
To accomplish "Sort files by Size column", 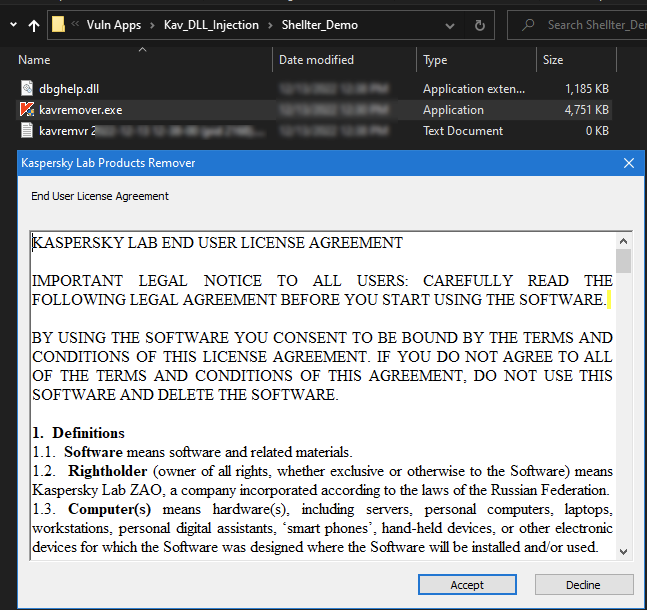I will tap(553, 60).
